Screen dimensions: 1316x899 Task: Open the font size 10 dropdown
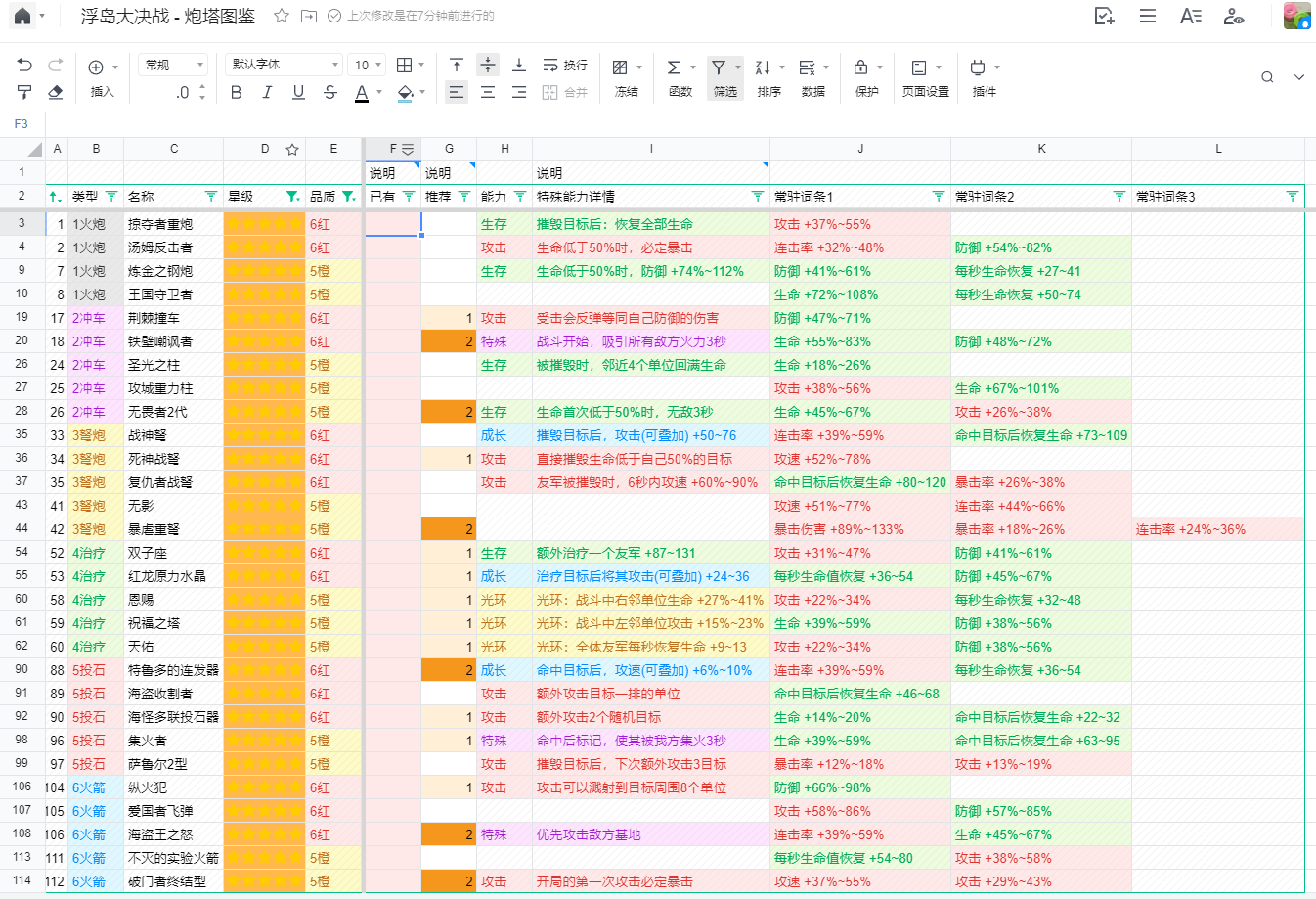368,65
